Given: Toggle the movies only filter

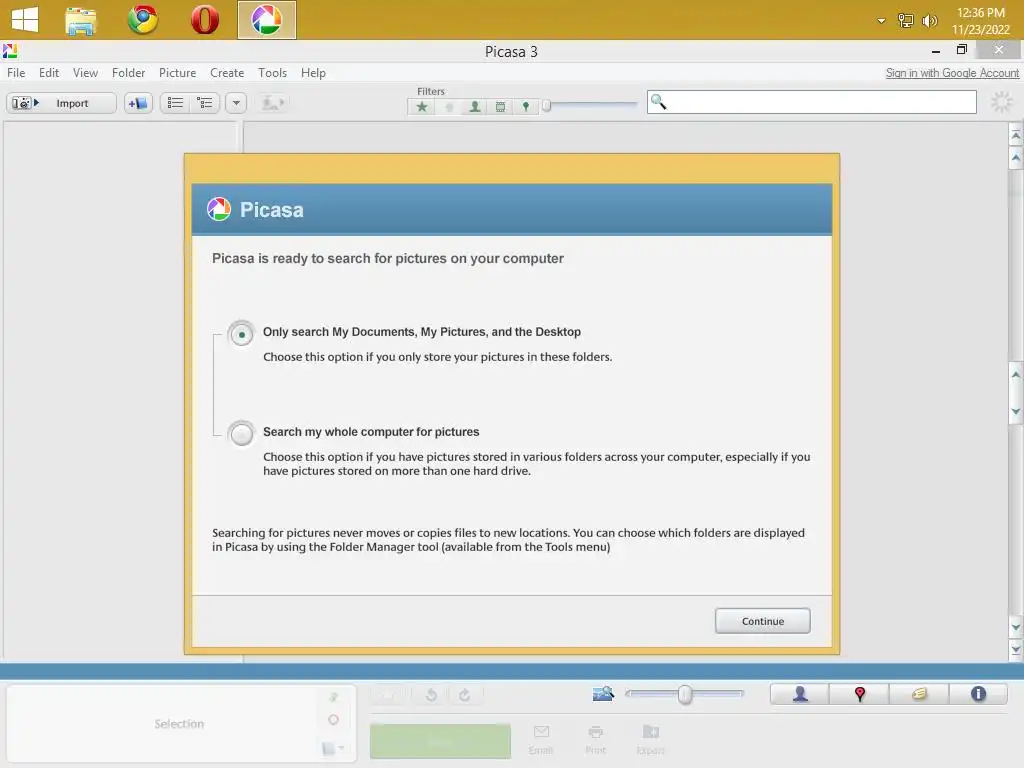Looking at the screenshot, I should point(500,106).
